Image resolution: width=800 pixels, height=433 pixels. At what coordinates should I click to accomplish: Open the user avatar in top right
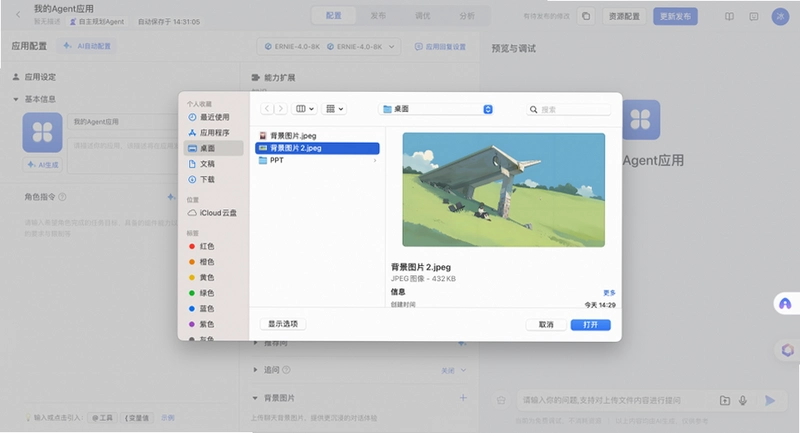pyautogui.click(x=780, y=16)
